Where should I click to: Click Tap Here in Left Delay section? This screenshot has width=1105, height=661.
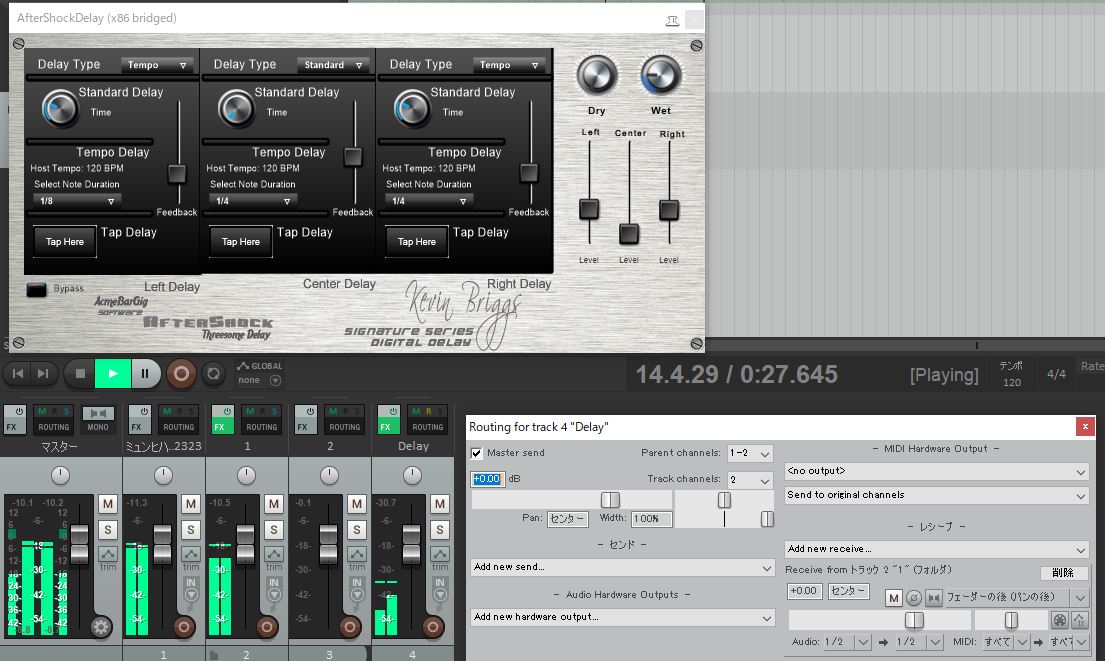pos(65,242)
